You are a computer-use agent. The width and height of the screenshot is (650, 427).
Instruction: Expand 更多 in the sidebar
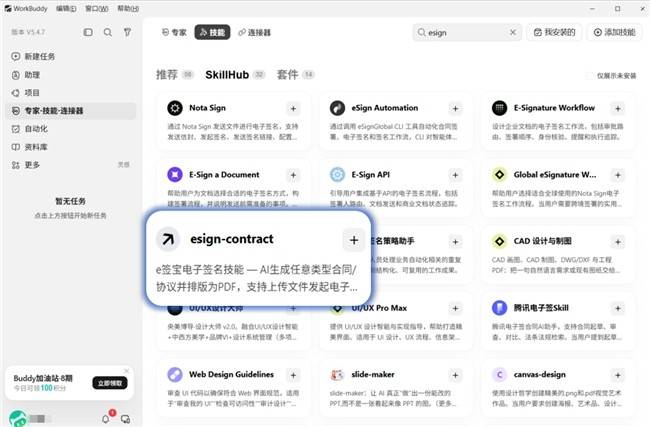pos(70,165)
